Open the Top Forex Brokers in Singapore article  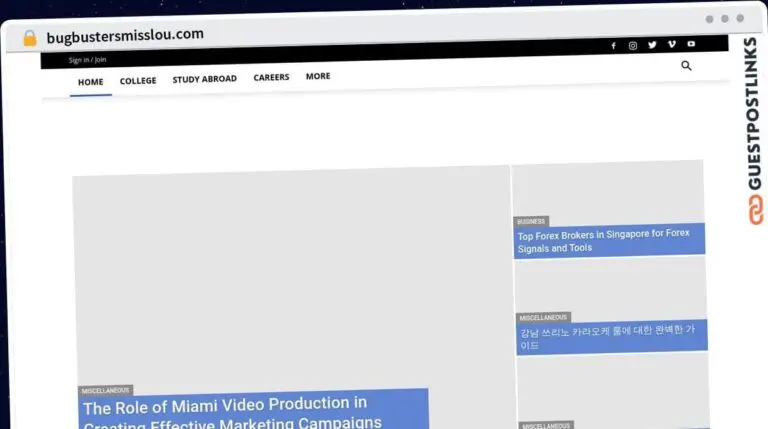click(604, 241)
